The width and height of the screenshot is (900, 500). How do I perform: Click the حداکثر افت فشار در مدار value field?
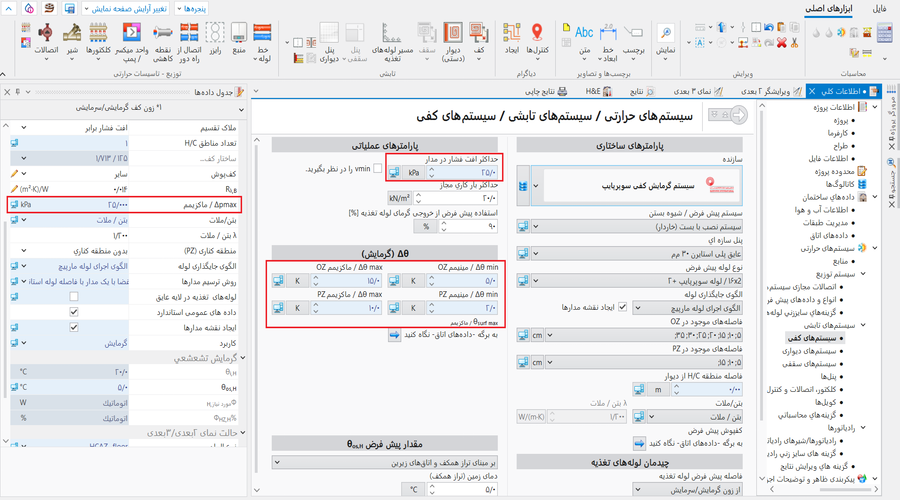[x=461, y=173]
